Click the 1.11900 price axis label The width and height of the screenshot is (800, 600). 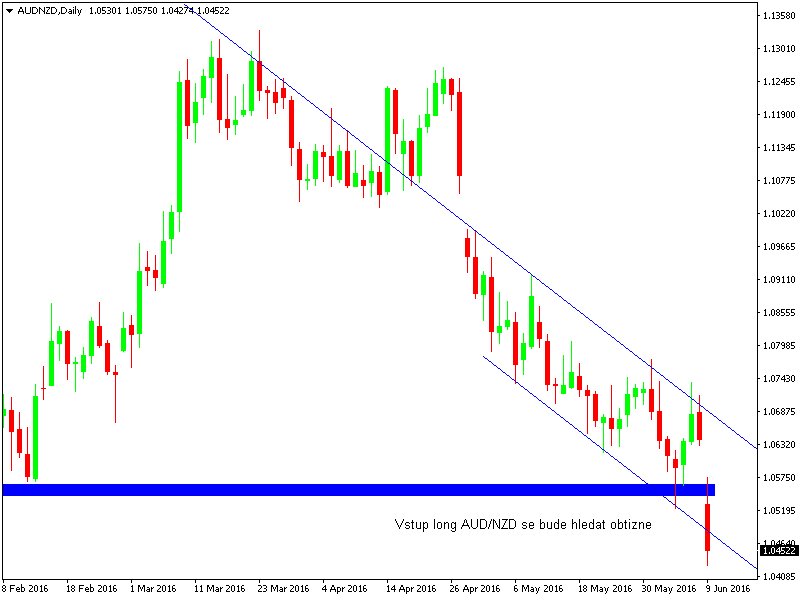[x=779, y=114]
